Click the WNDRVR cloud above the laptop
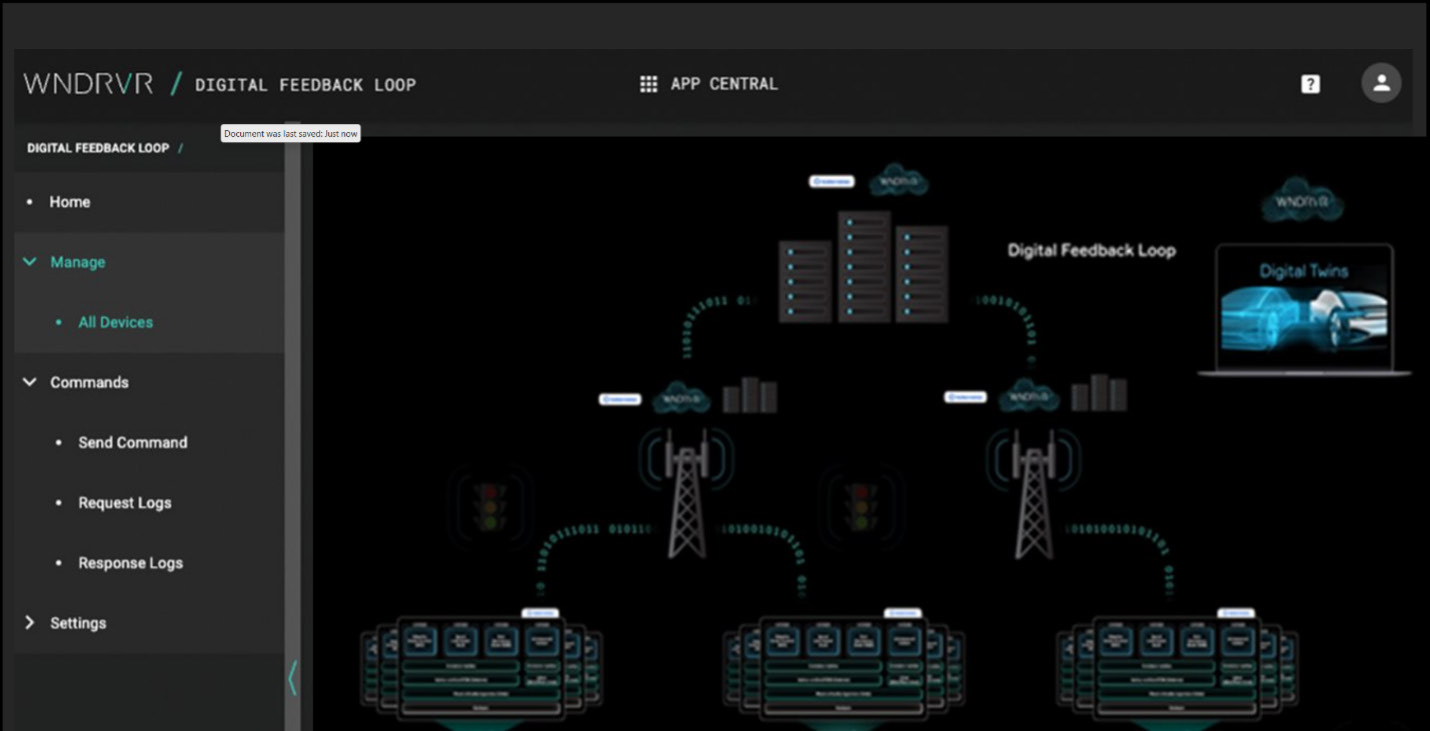The width and height of the screenshot is (1430, 731). [1301, 201]
